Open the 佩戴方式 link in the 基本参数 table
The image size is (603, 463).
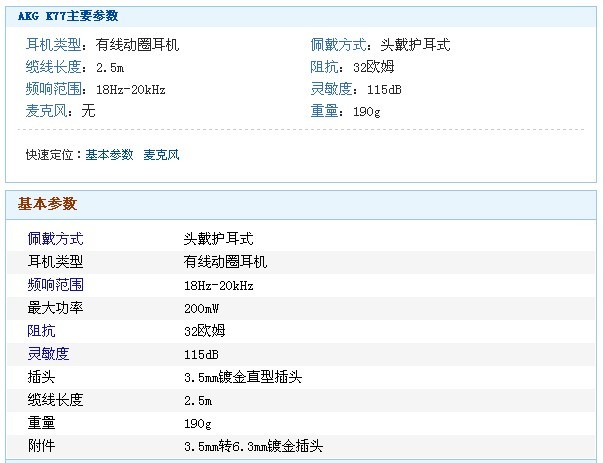tap(55, 239)
